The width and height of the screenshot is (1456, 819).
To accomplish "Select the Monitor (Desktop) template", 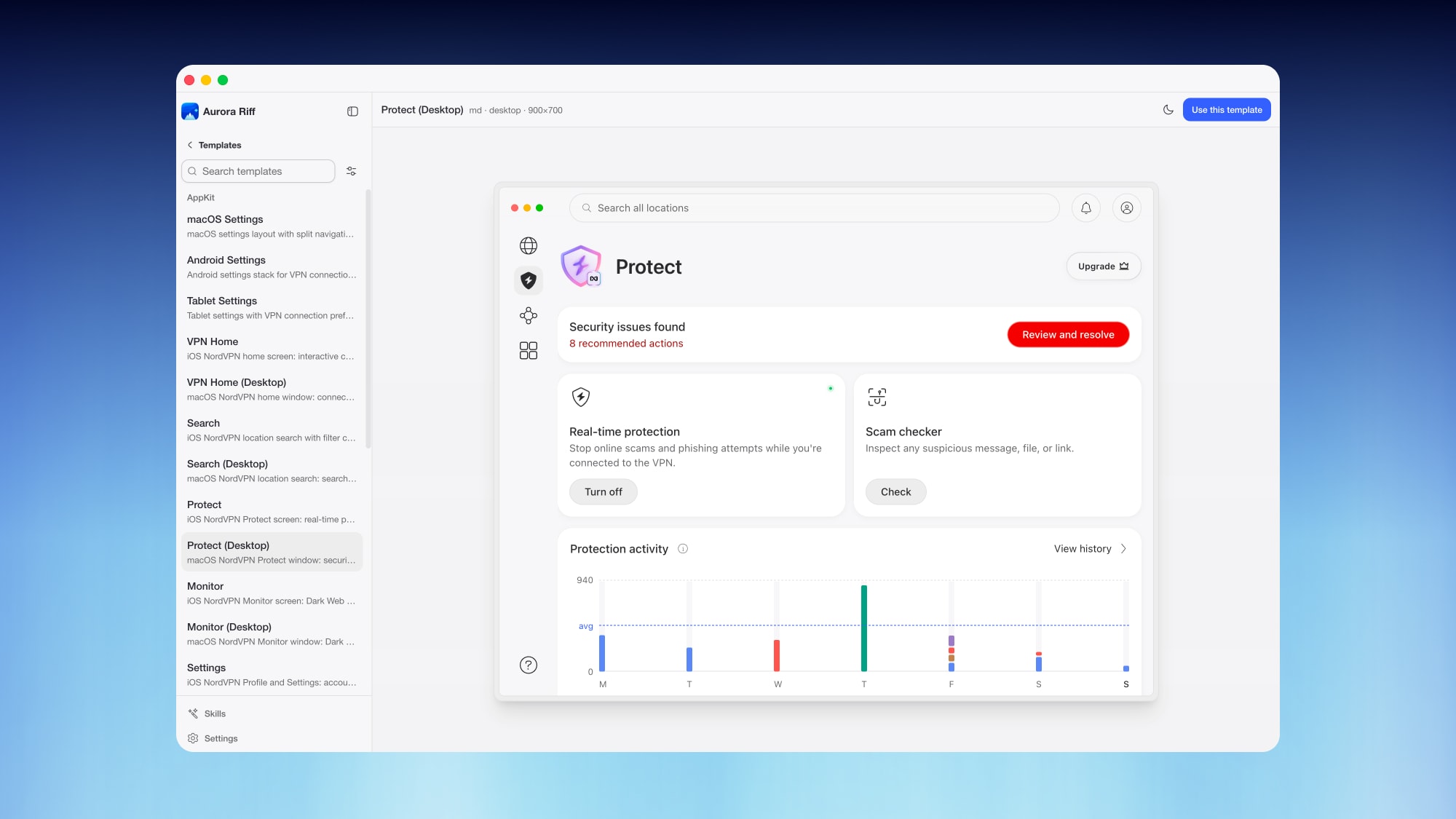I will tap(272, 634).
